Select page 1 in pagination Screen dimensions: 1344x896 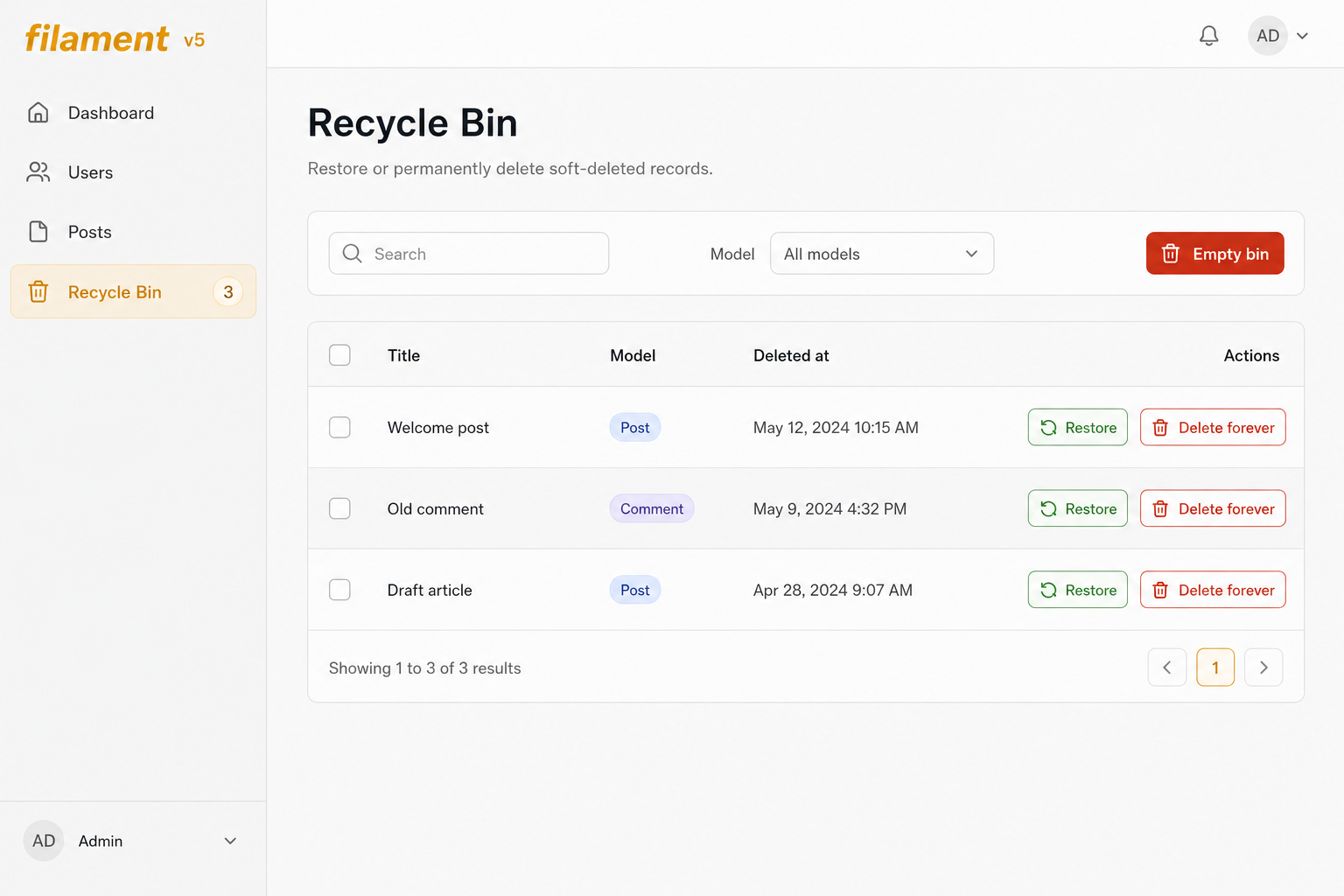pos(1215,668)
